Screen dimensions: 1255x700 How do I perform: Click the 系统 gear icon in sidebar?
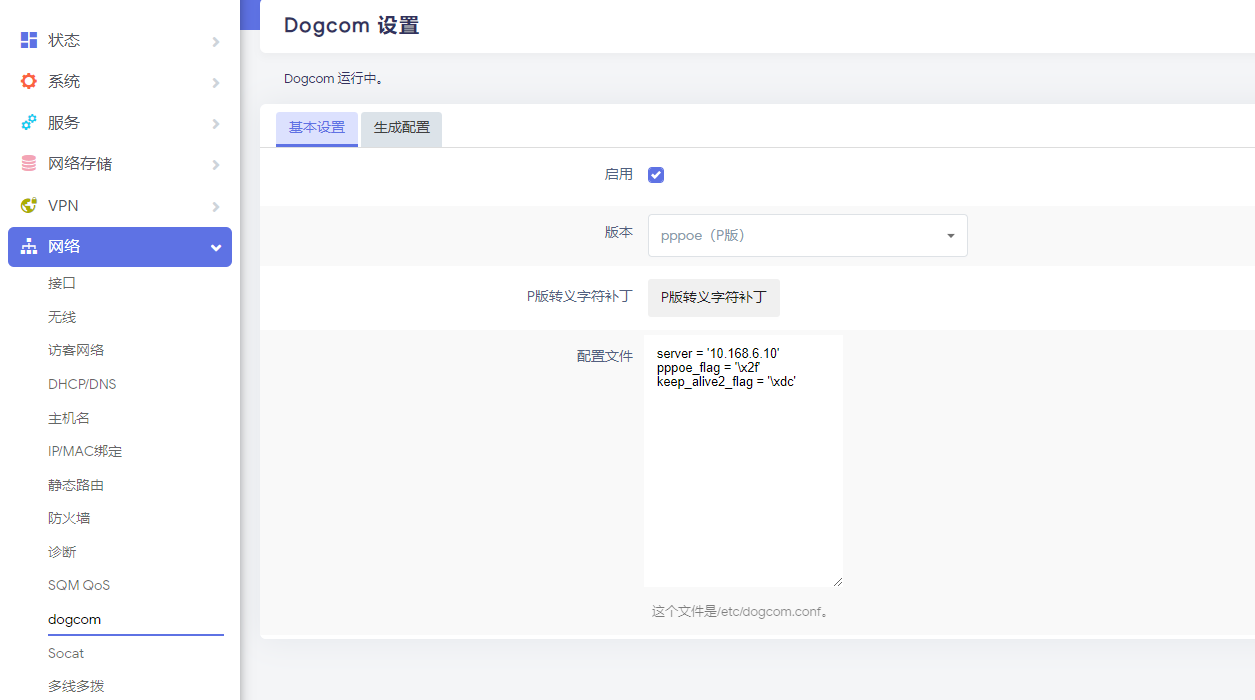[x=27, y=81]
